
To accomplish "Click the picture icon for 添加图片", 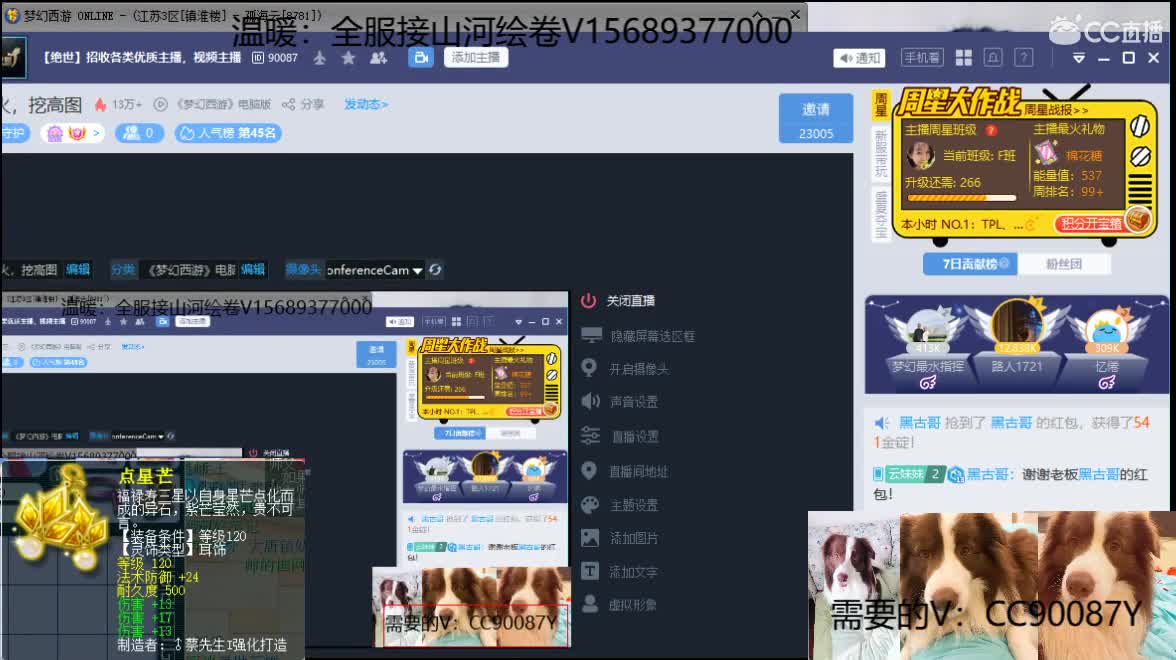I will pos(590,538).
